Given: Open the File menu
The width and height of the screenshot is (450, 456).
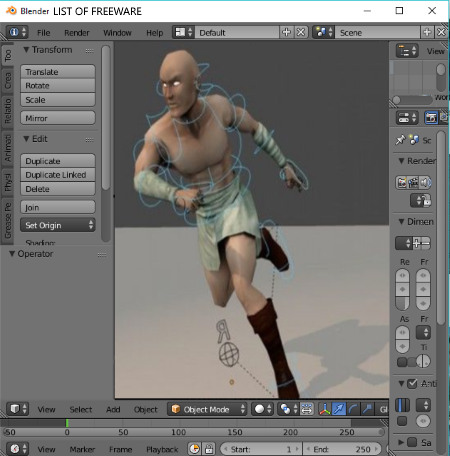Looking at the screenshot, I should 44,33.
